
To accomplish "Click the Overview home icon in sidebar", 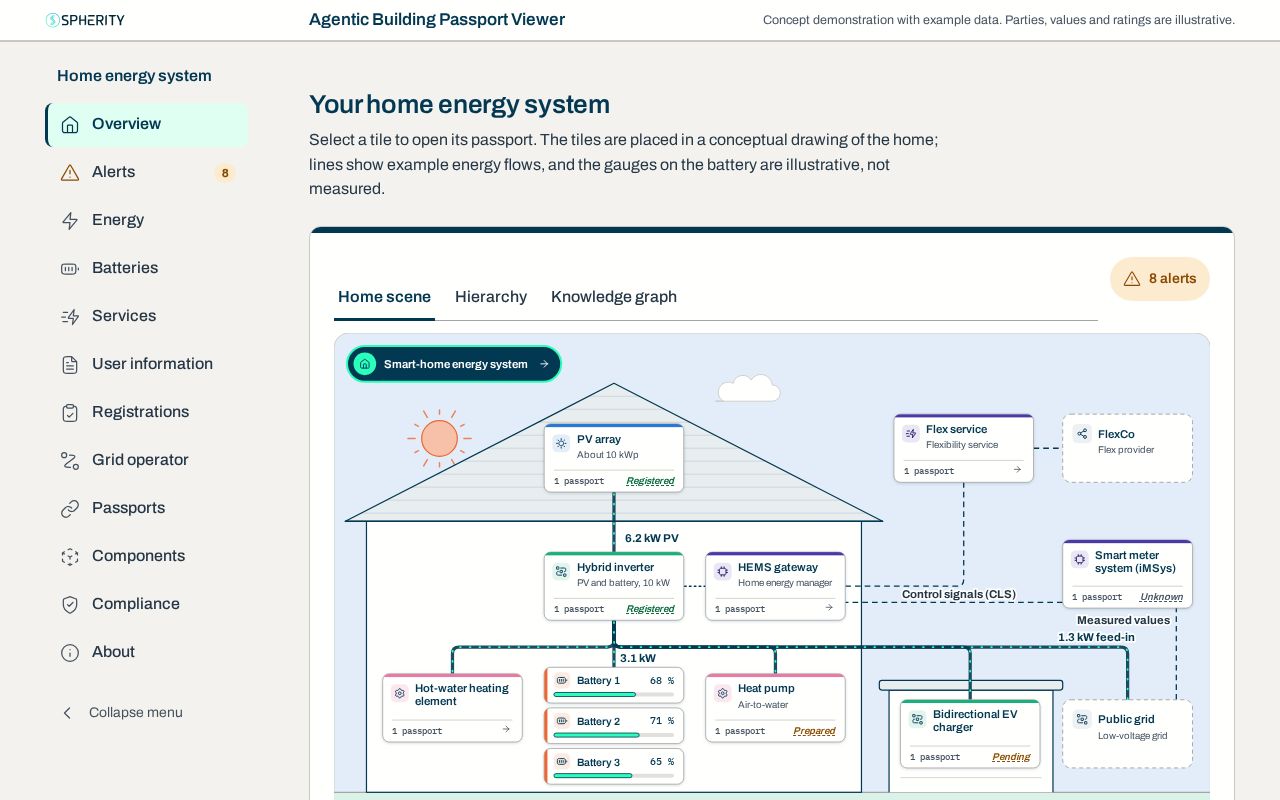I will (70, 125).
